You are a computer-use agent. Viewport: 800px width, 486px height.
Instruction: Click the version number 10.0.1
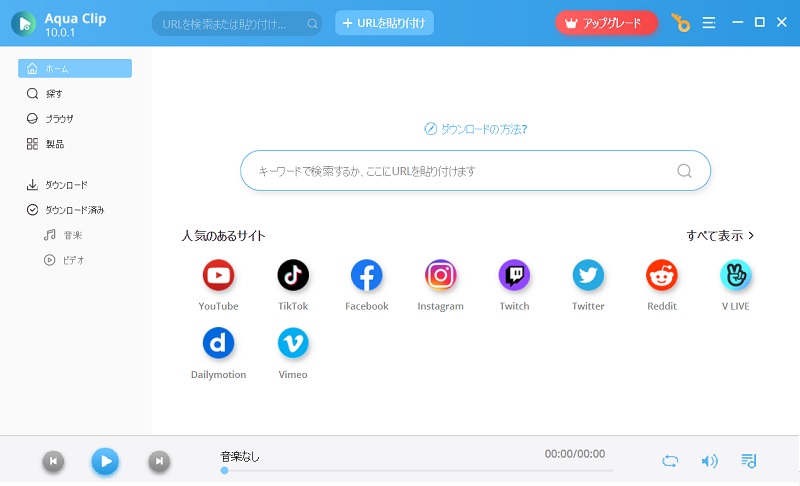[60, 33]
